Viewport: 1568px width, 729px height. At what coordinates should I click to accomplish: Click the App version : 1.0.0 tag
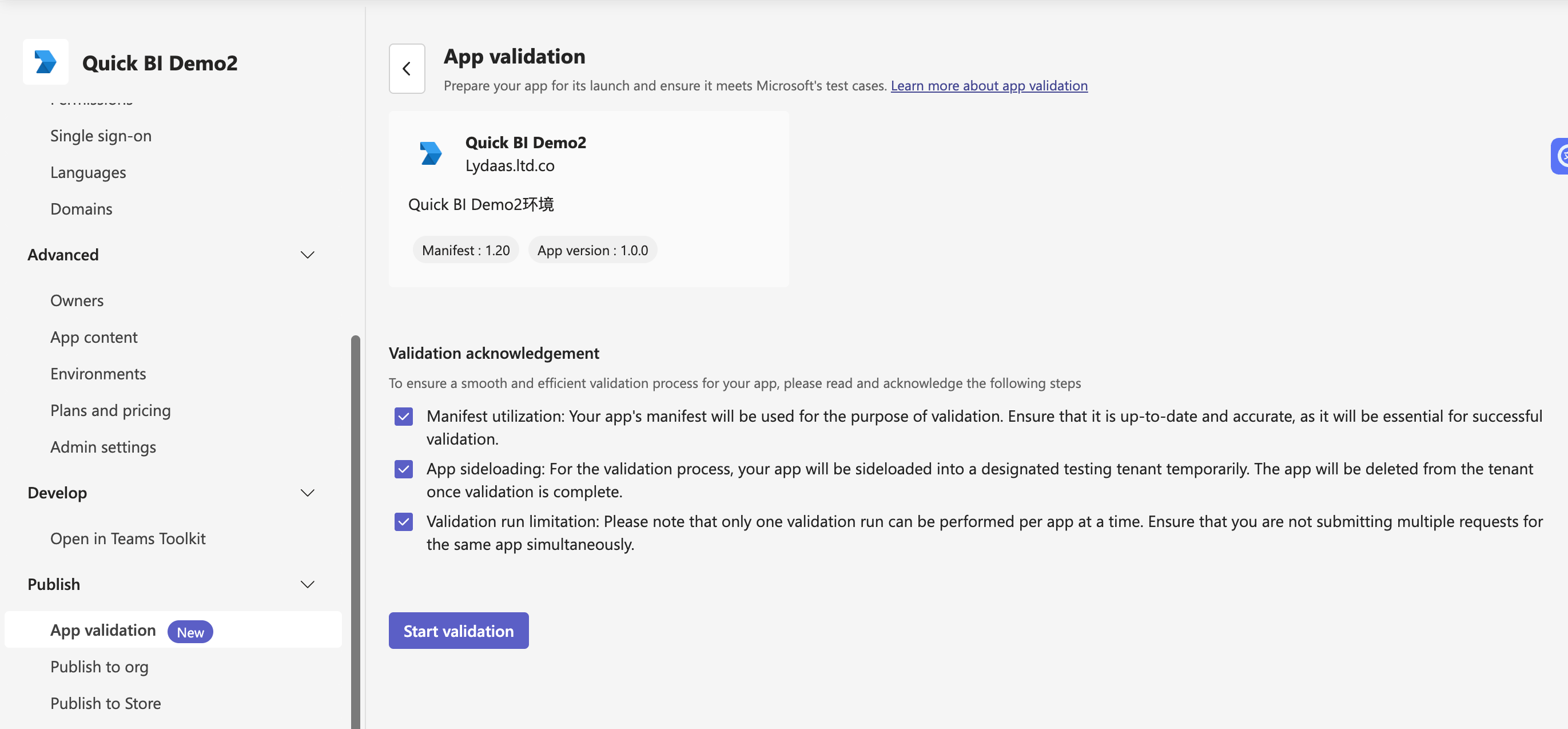pos(592,249)
